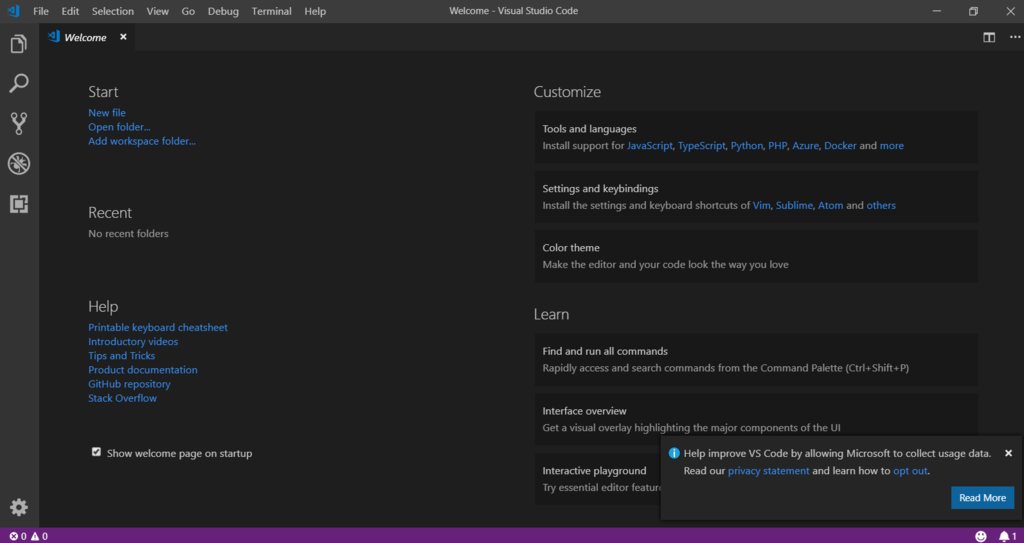
Task: Open the View menu
Action: [157, 11]
